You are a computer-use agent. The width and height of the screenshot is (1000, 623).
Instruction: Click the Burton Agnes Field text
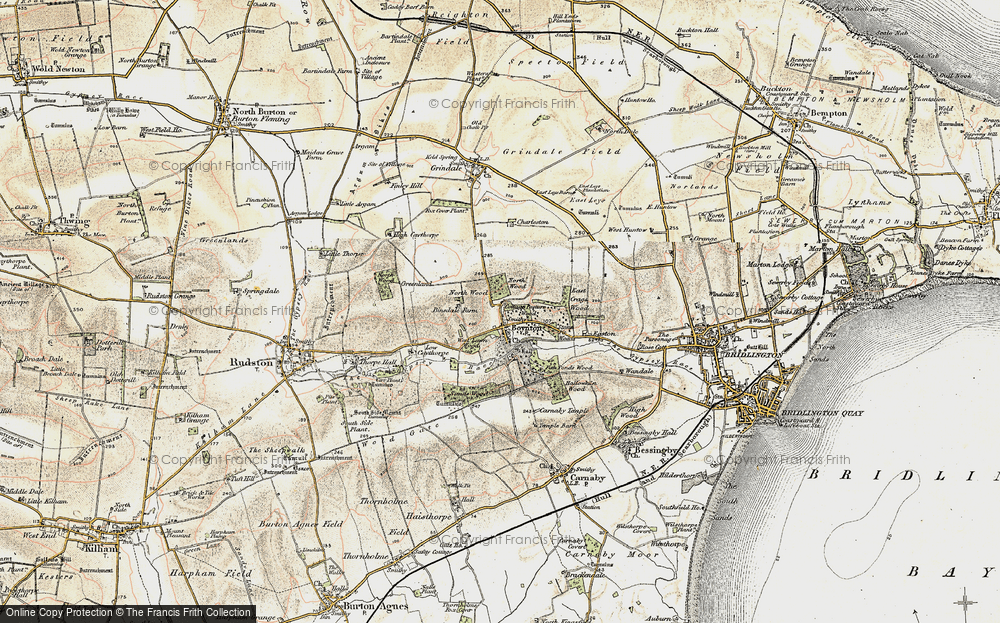pyautogui.click(x=300, y=524)
